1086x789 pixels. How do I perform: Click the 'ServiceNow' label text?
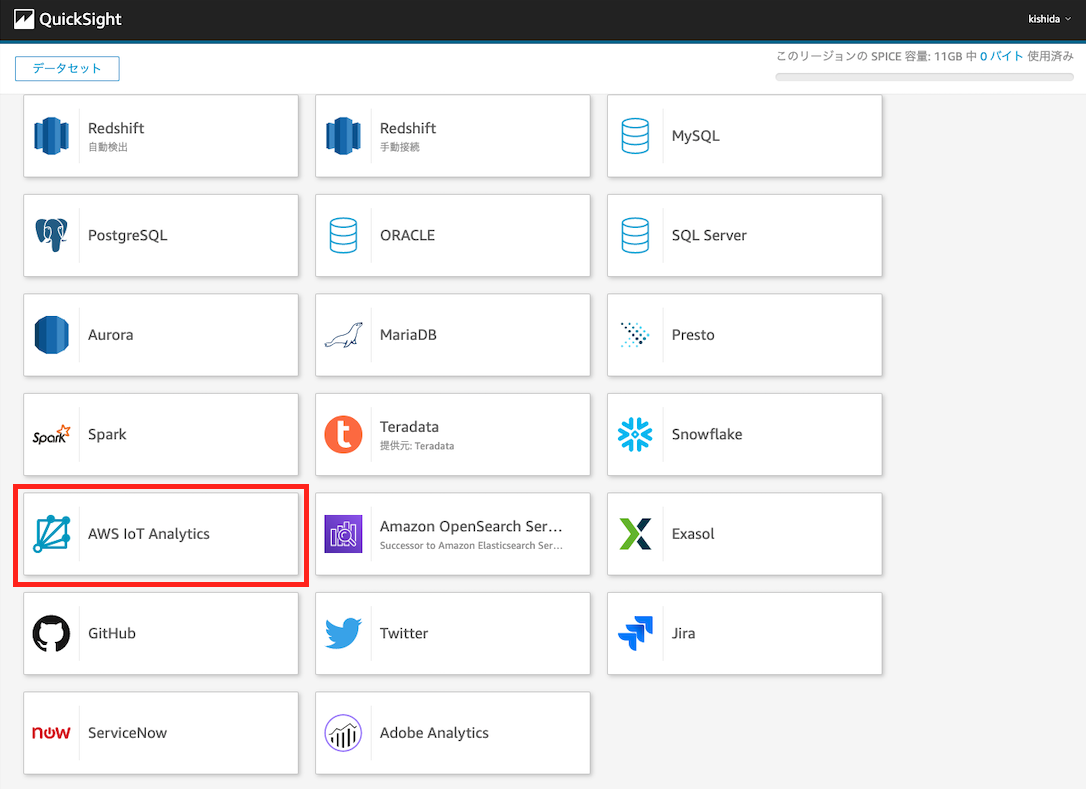coord(127,733)
